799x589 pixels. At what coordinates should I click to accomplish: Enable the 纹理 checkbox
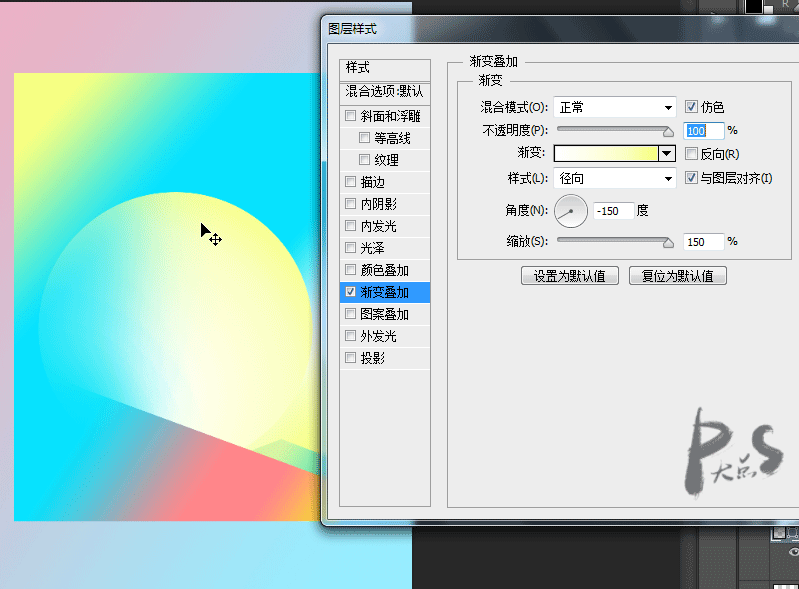(364, 159)
